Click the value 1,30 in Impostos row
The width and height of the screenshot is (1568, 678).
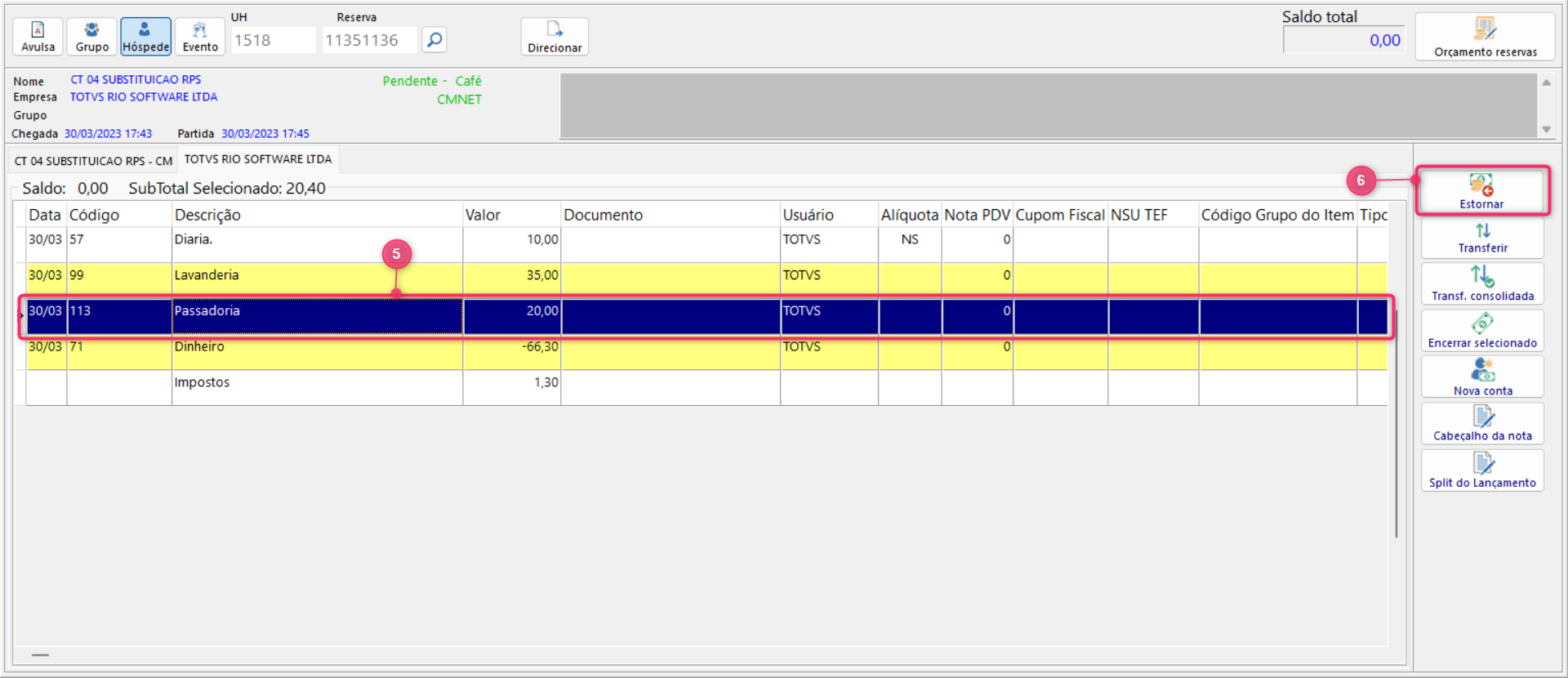tap(546, 382)
